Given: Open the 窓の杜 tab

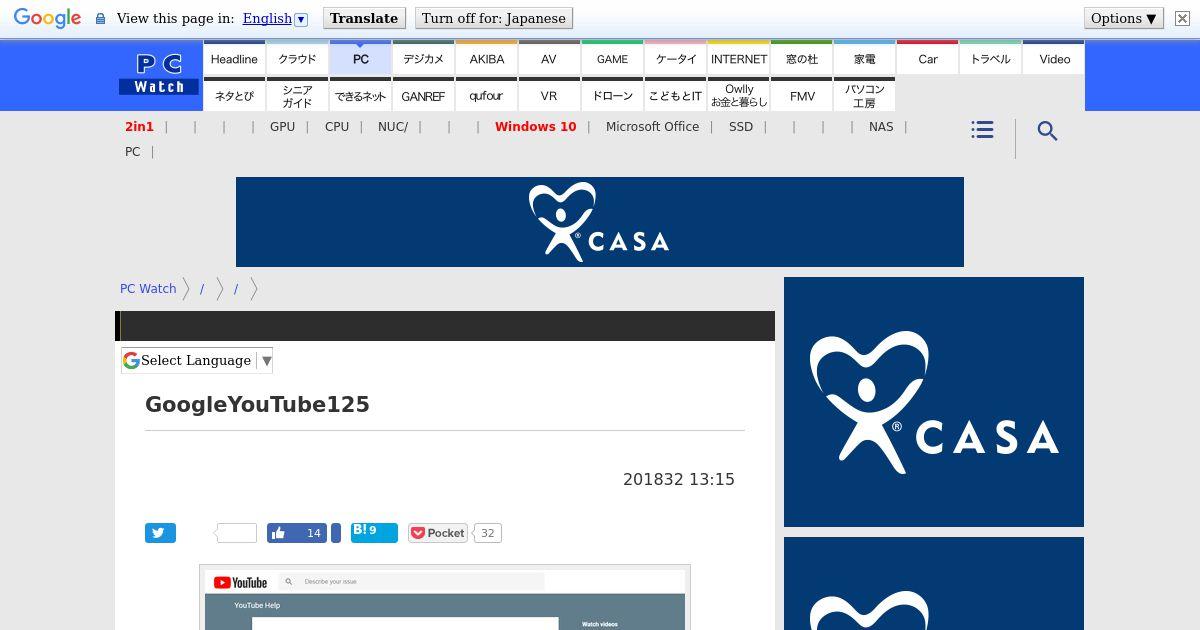Looking at the screenshot, I should (802, 58).
